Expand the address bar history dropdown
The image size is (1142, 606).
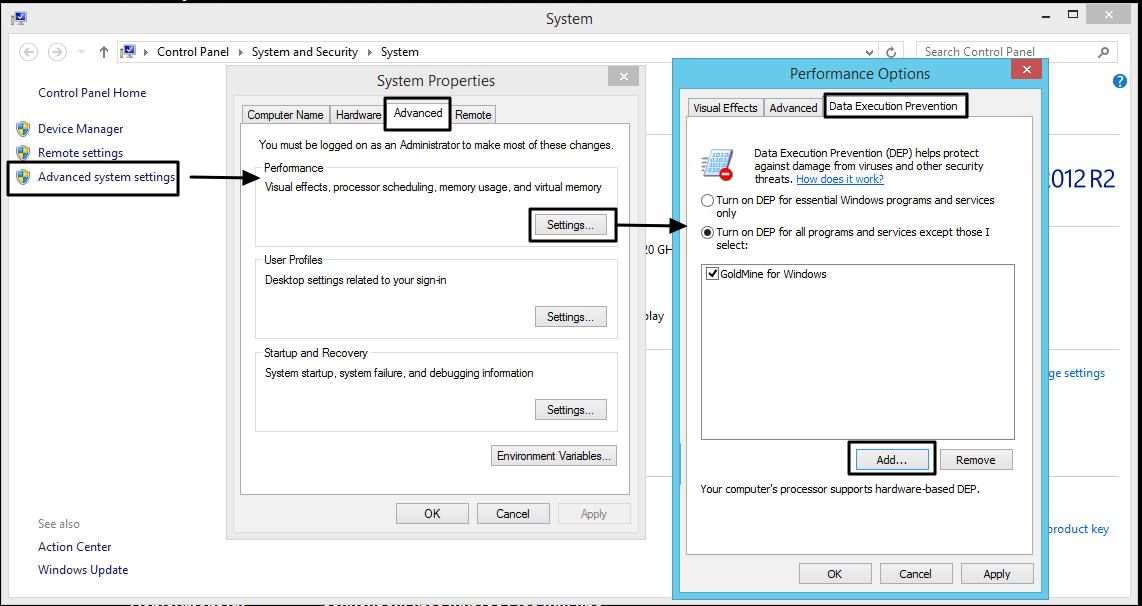869,52
